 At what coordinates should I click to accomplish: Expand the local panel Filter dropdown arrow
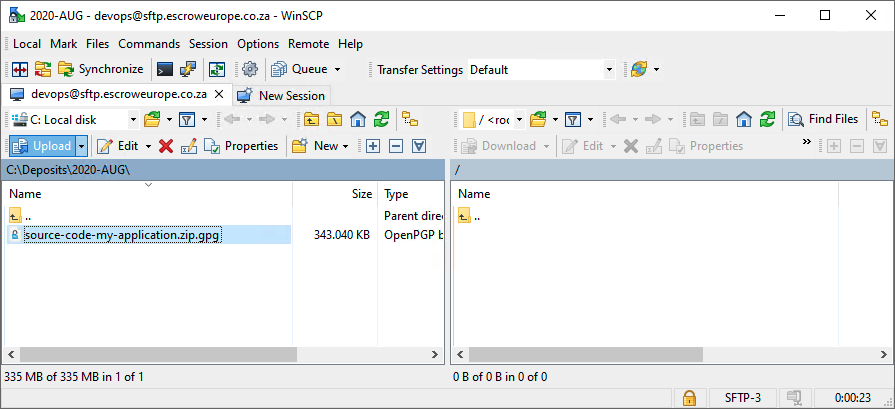pos(204,120)
